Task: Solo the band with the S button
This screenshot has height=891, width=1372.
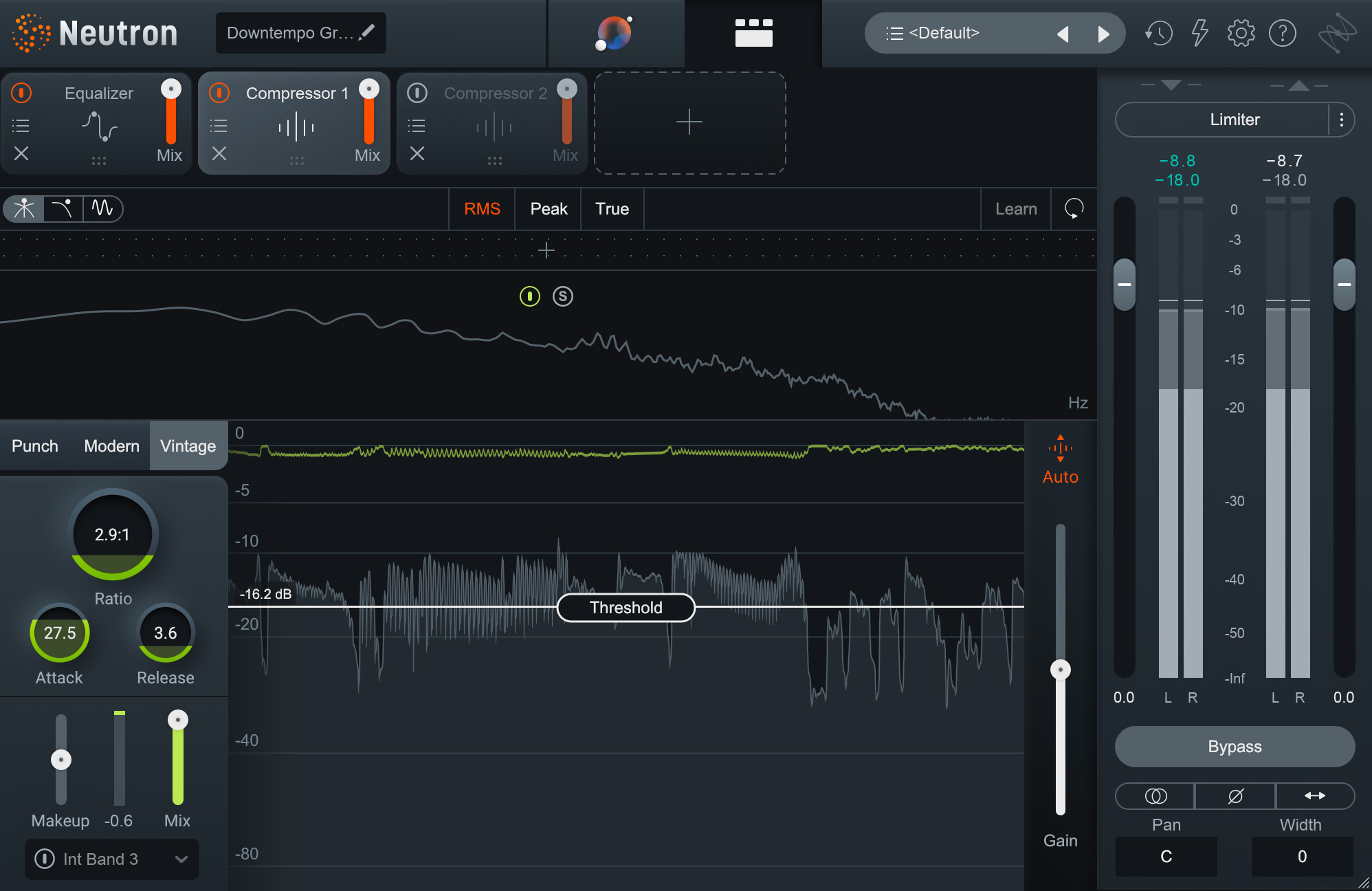Action: (x=563, y=296)
